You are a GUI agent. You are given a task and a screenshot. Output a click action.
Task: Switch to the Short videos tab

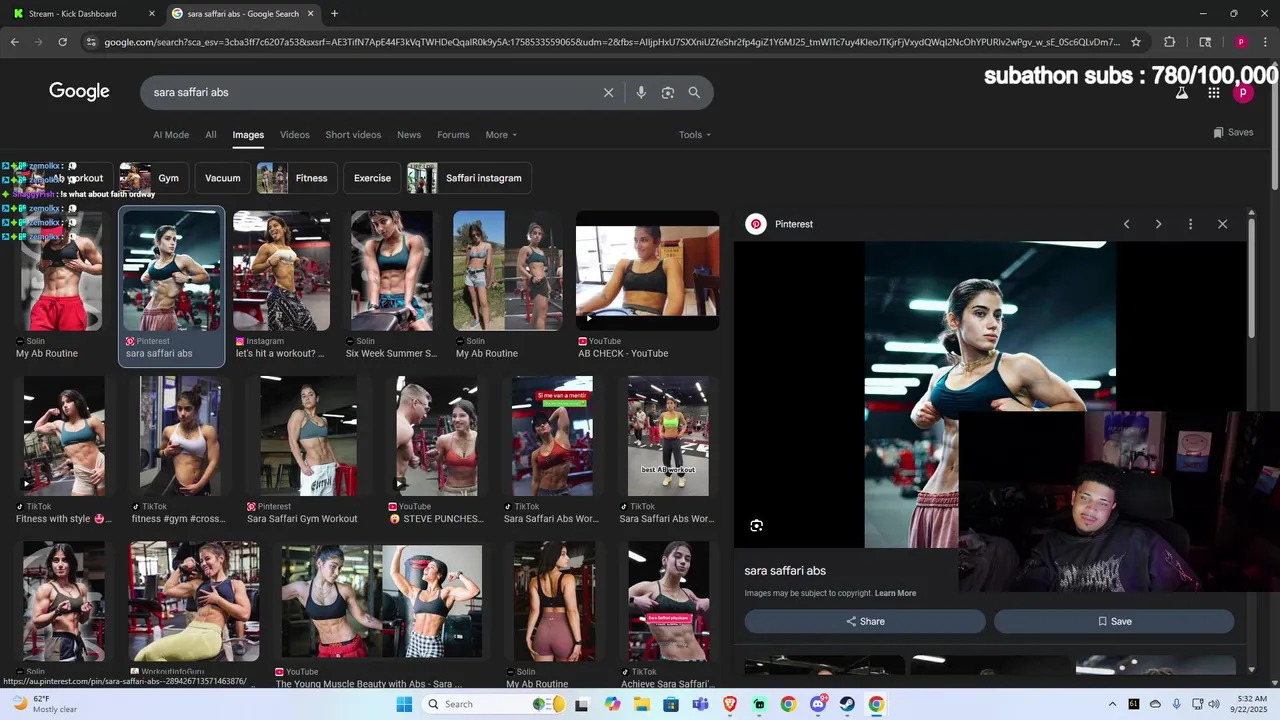pyautogui.click(x=353, y=135)
